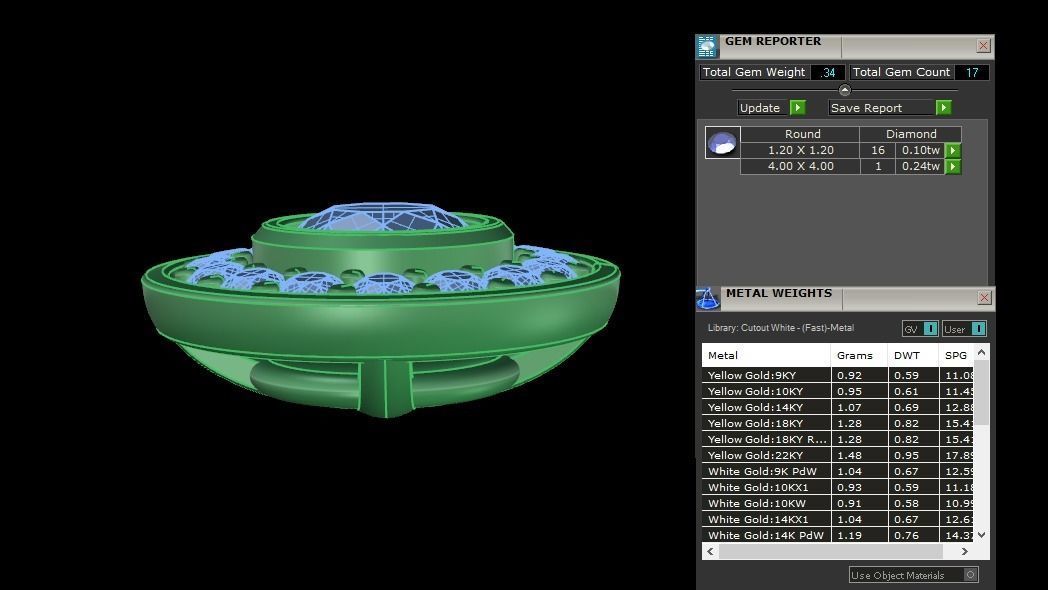Select the White Gold:14K PdW row
Viewport: 1048px width, 590px height.
[837, 535]
